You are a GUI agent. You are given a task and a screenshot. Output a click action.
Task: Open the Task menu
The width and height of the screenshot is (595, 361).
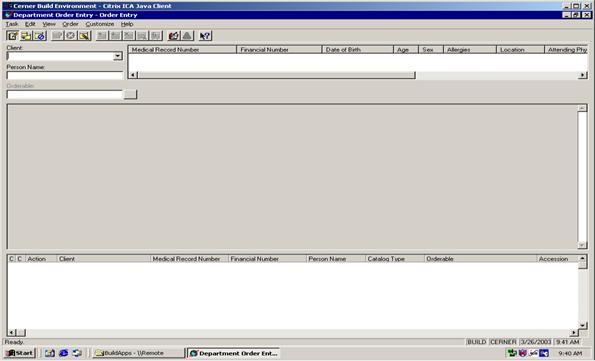[12, 24]
